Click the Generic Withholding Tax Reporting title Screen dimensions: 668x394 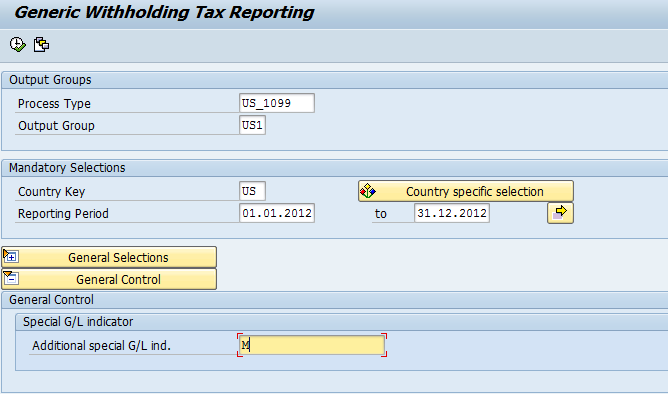click(x=164, y=12)
